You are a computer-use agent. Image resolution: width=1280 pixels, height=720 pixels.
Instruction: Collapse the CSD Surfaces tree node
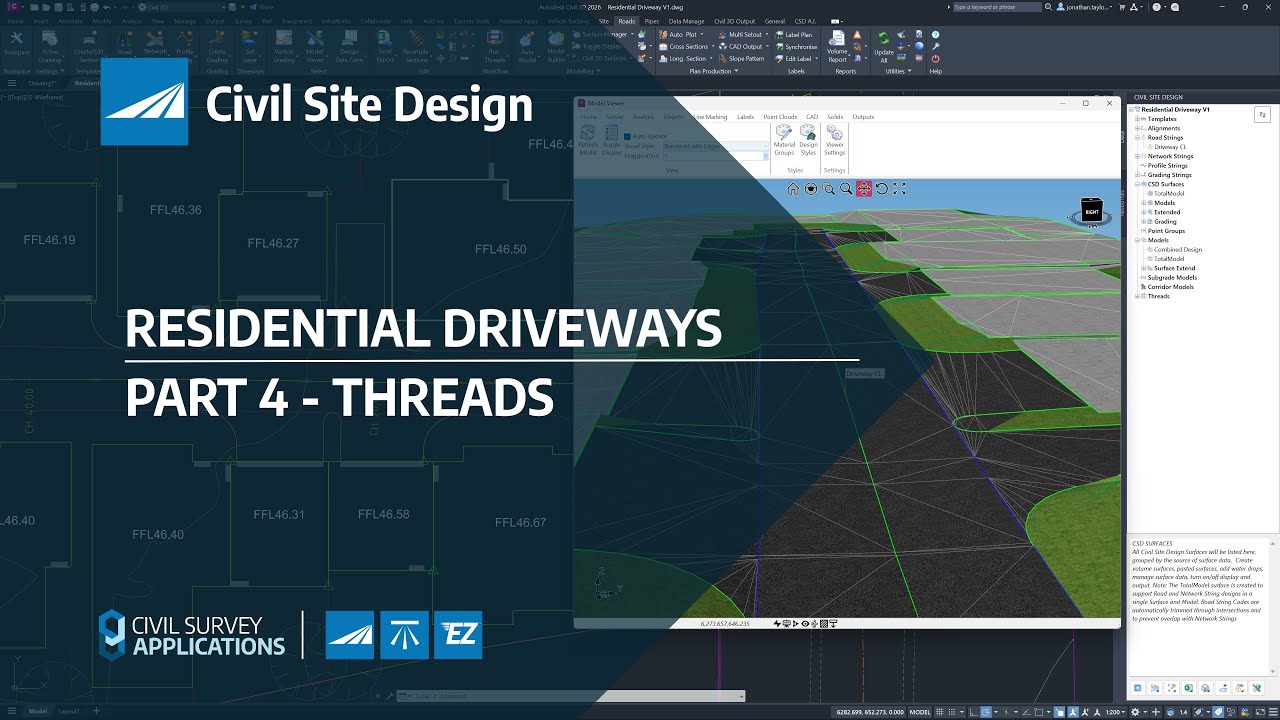click(1139, 184)
